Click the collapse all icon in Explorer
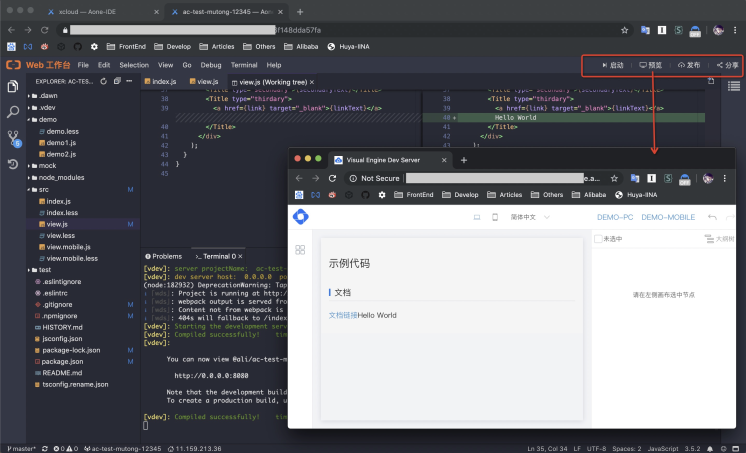This screenshot has width=746, height=453. [x=117, y=81]
